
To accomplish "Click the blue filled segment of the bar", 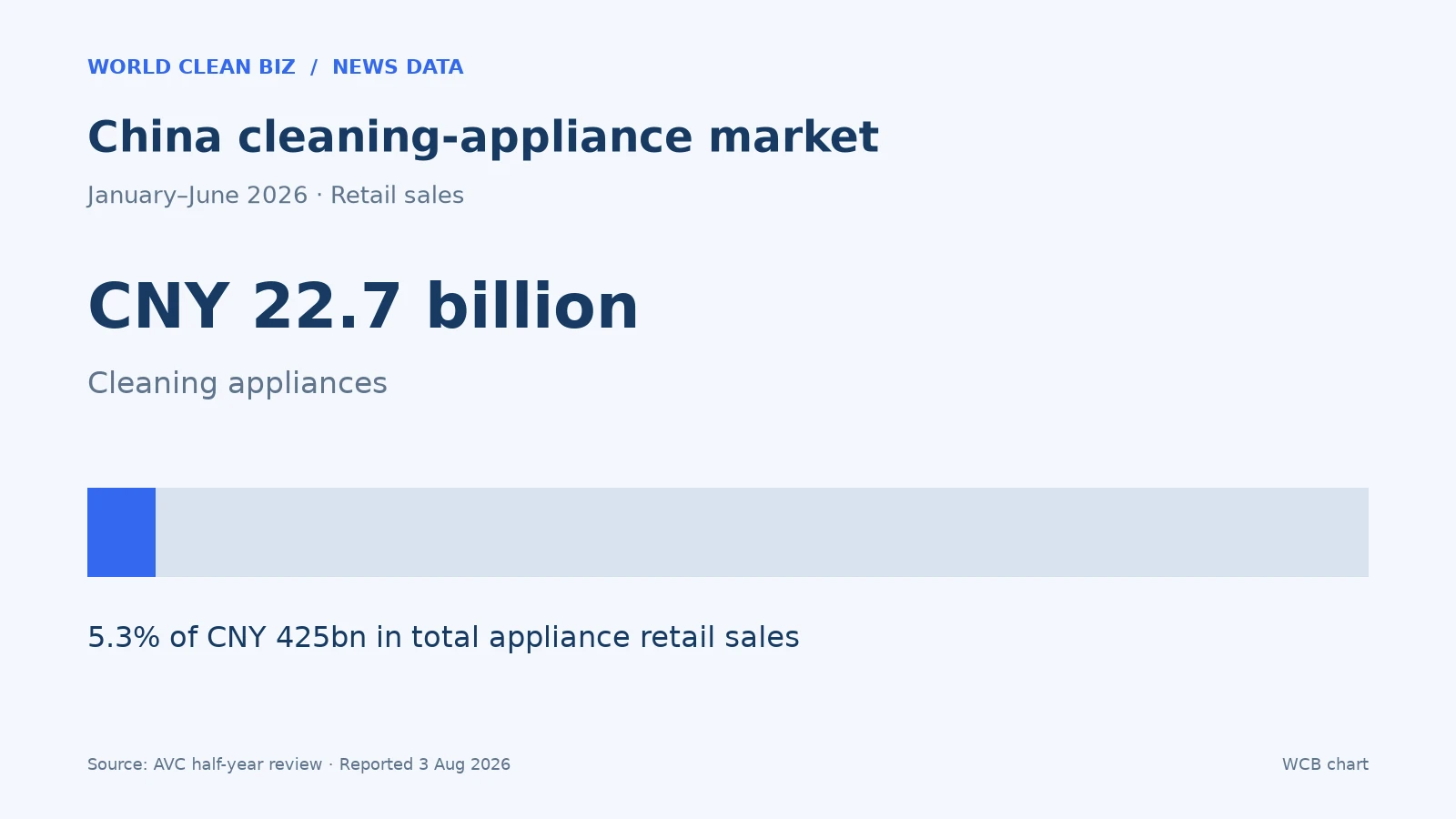I will 121,532.
